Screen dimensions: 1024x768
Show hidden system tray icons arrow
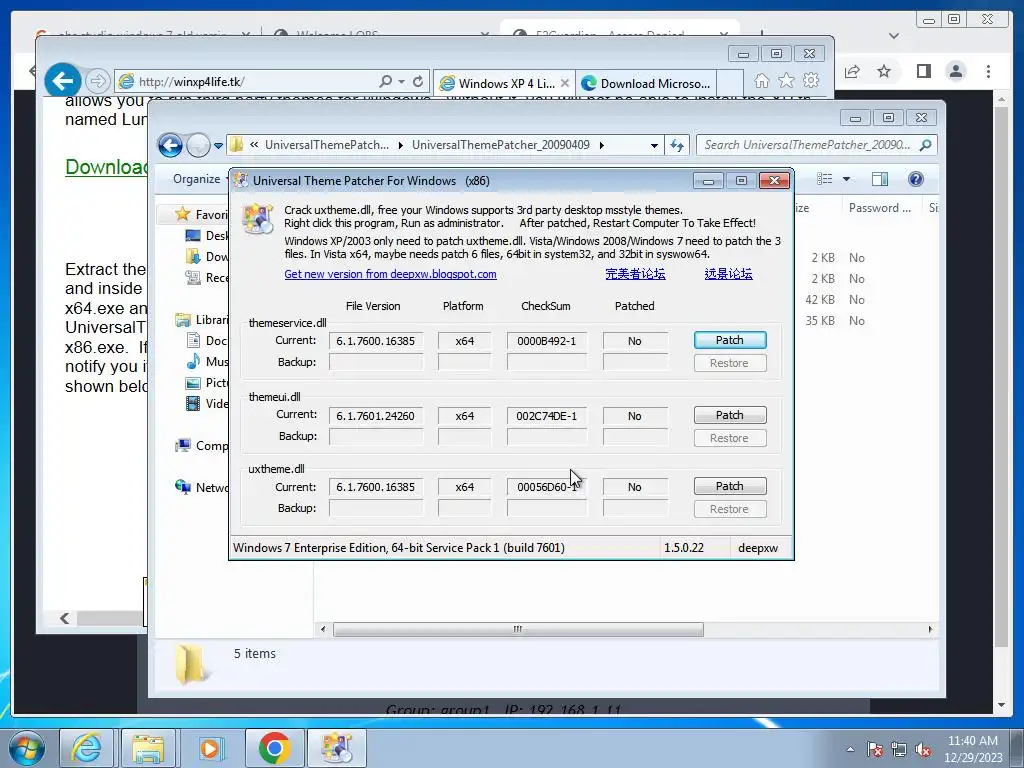click(x=850, y=749)
